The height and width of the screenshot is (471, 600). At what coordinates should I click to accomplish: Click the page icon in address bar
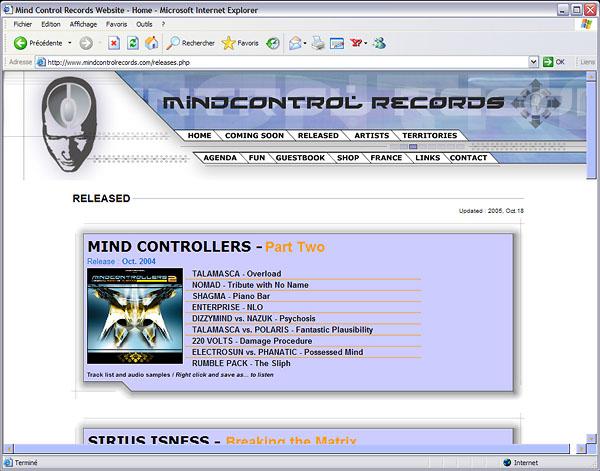pyautogui.click(x=41, y=62)
